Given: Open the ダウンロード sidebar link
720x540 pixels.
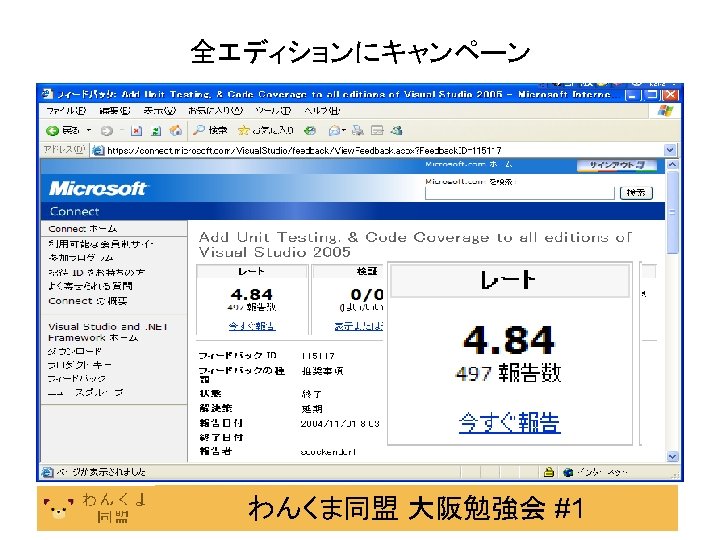Looking at the screenshot, I should click(x=75, y=351).
